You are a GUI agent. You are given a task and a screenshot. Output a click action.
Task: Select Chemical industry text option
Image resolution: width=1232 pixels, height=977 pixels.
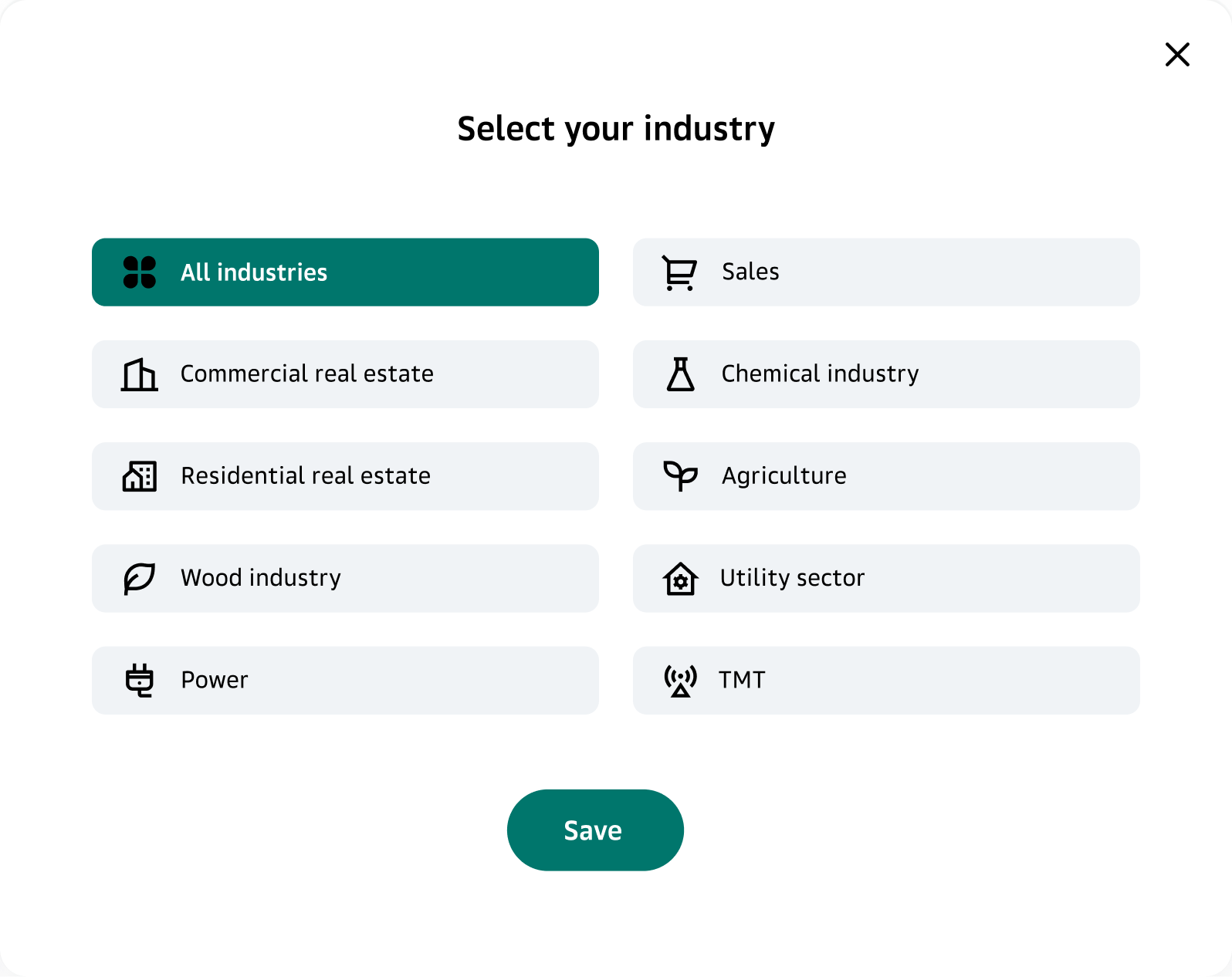(x=820, y=374)
